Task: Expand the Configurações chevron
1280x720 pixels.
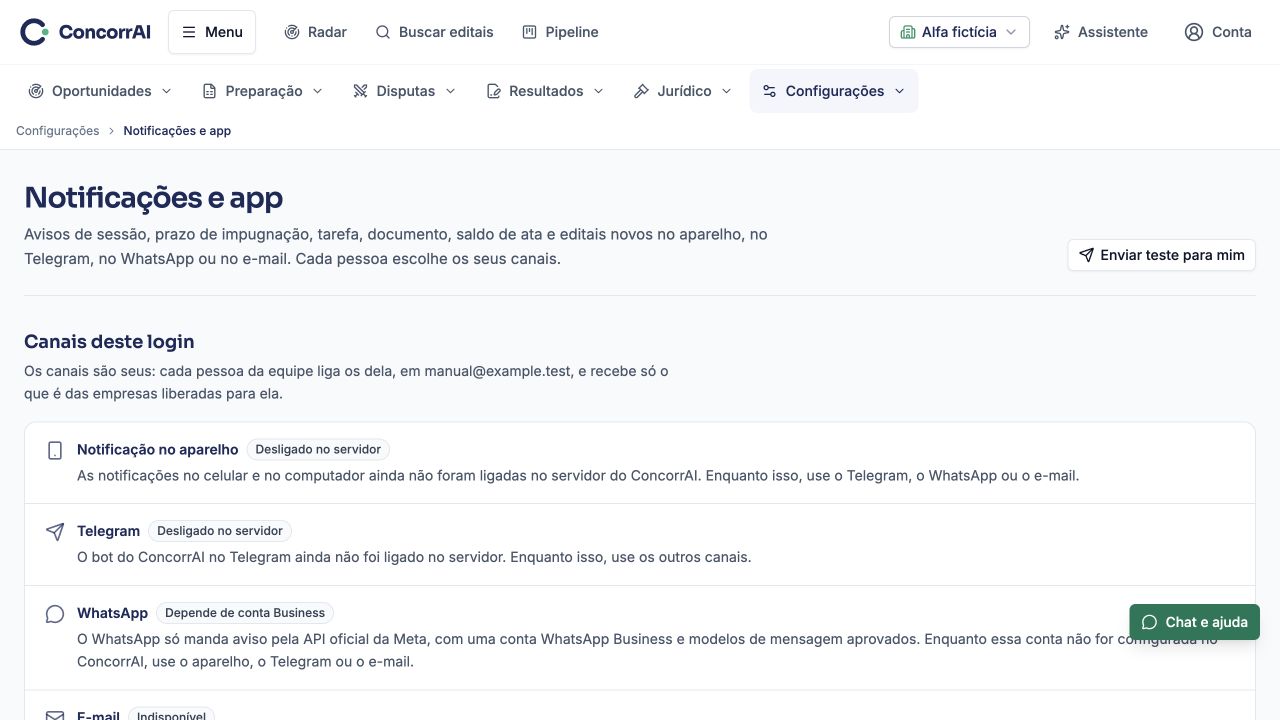Action: click(899, 91)
